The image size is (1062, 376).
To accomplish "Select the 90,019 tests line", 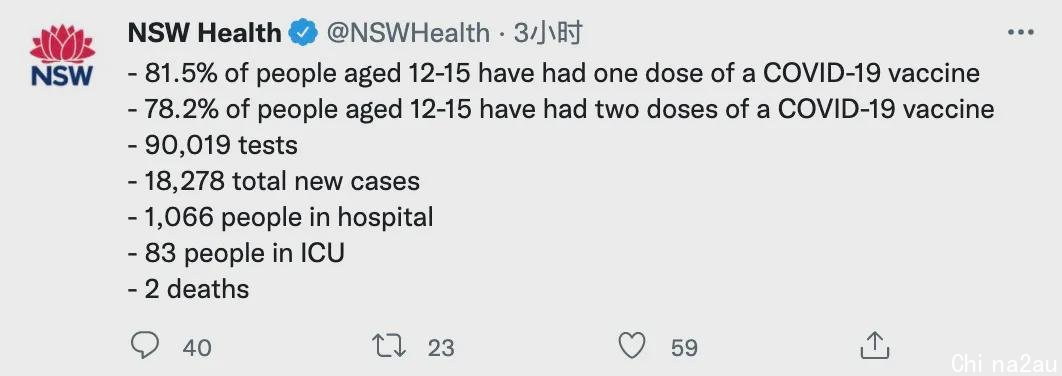I will pyautogui.click(x=213, y=145).
